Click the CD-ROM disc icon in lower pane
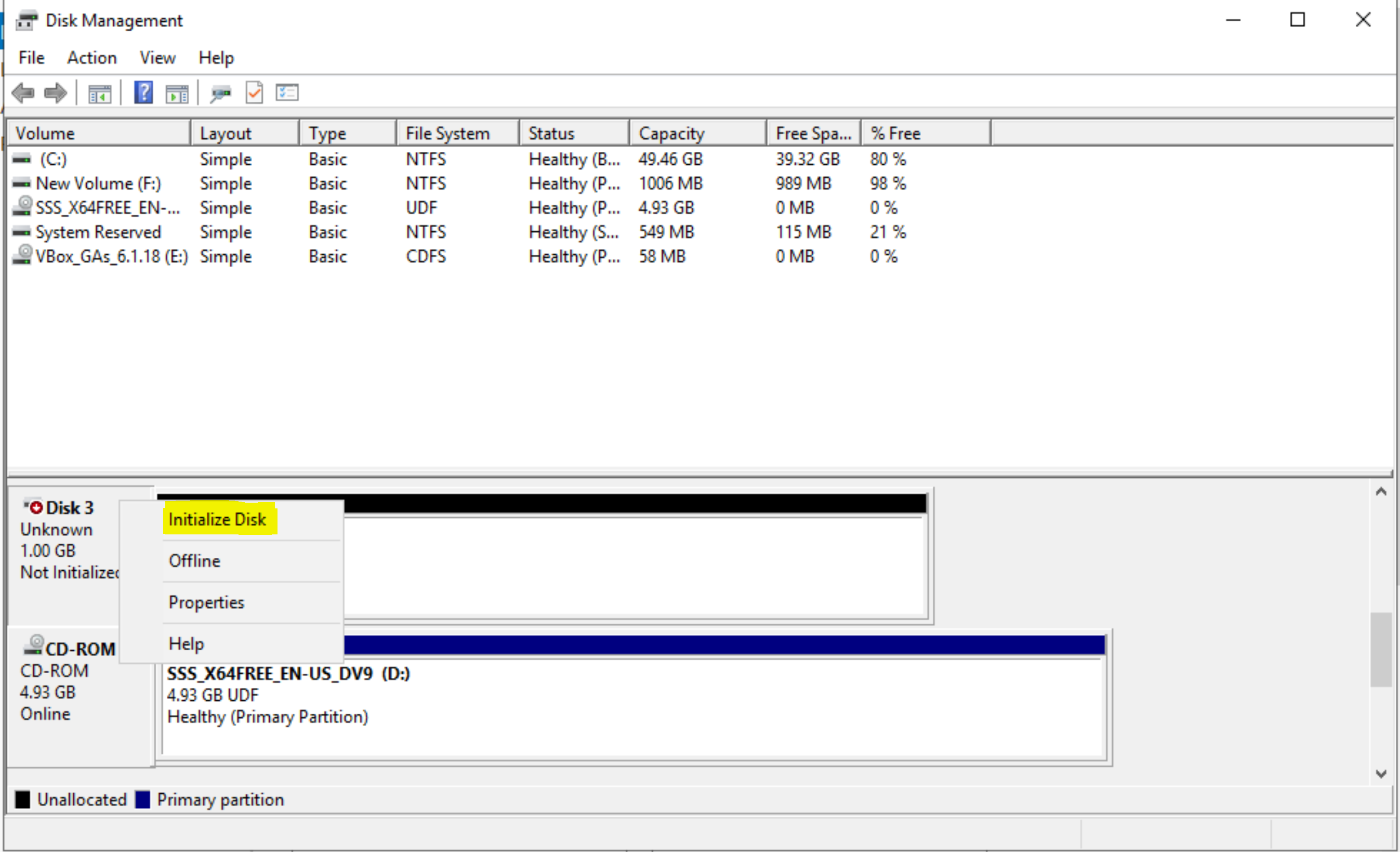The image size is (1400, 852). (x=34, y=646)
